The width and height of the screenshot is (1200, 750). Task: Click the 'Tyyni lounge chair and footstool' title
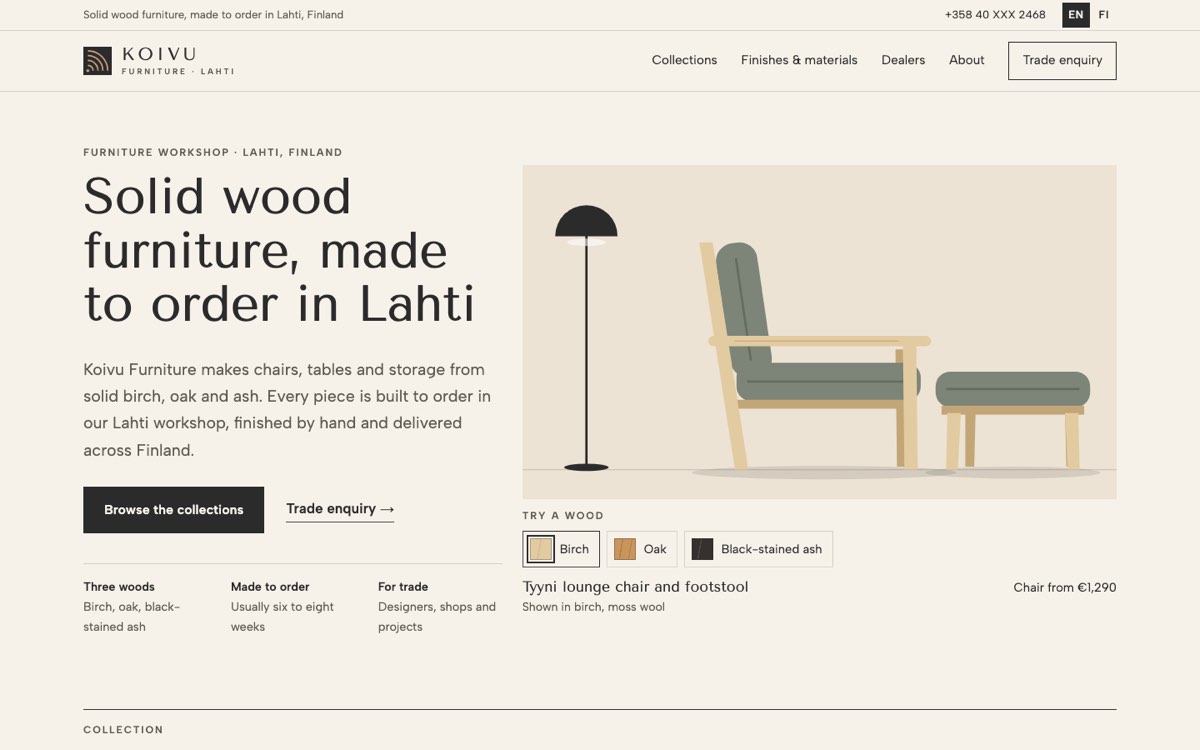[x=635, y=587]
